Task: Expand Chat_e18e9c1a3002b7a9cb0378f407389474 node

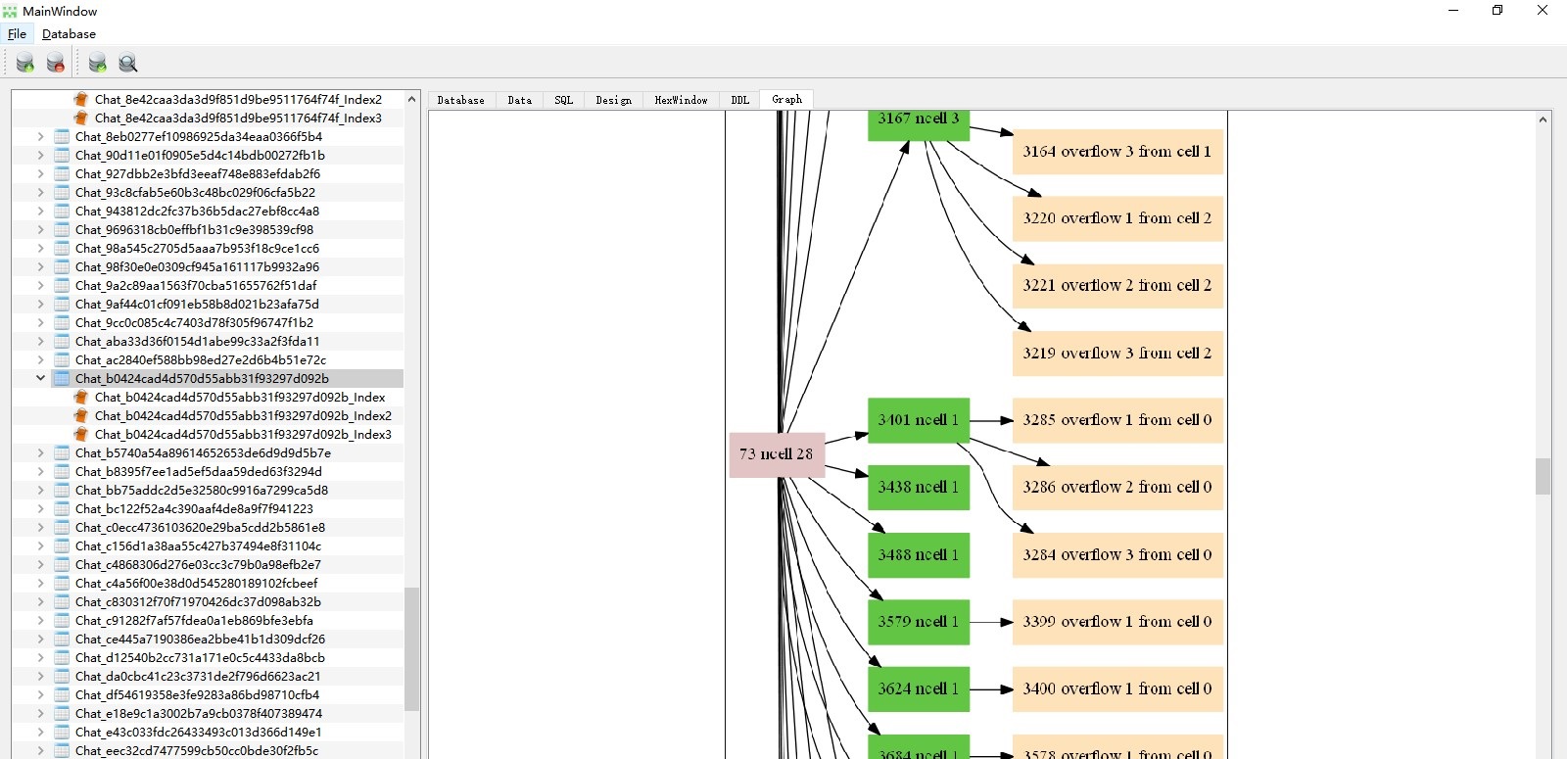Action: (40, 713)
